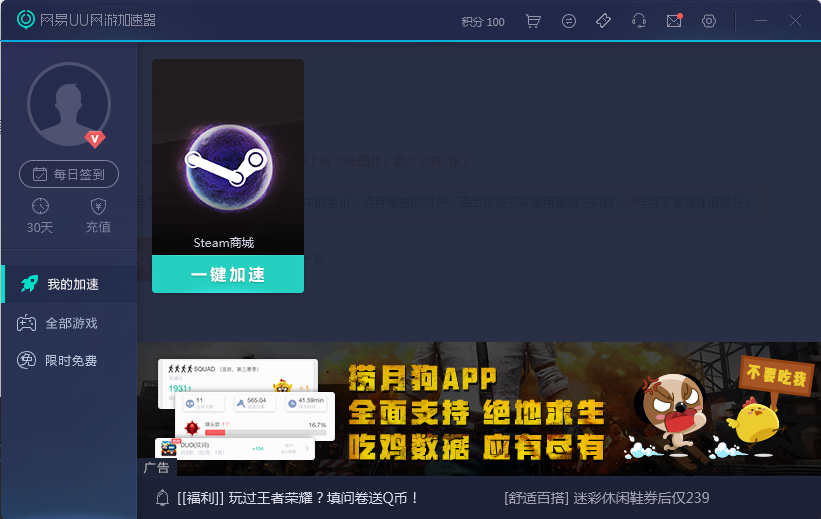
Task: Close the UU accelerator window
Action: click(795, 21)
